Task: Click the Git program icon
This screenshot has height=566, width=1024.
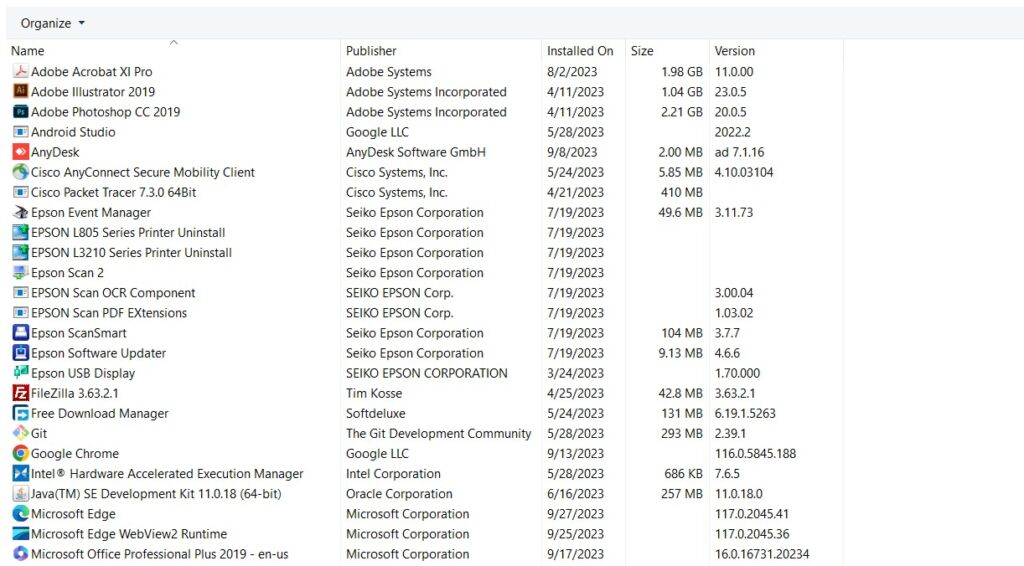Action: point(21,433)
